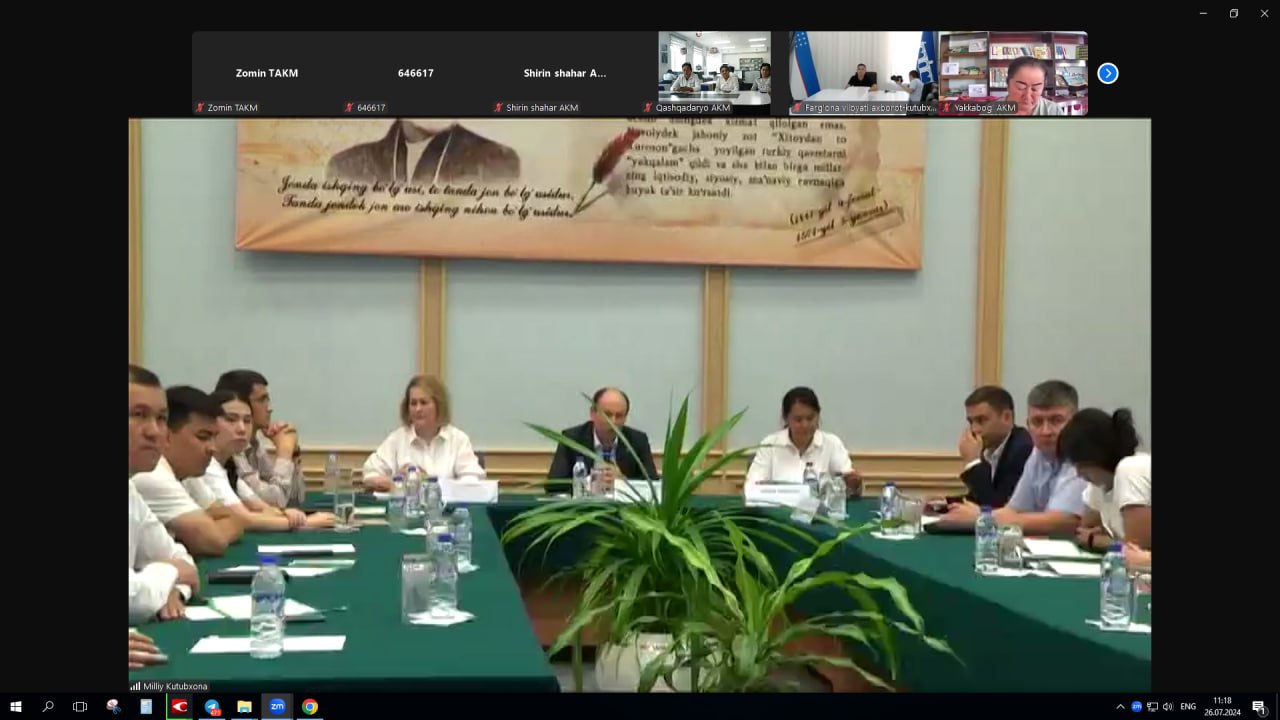Open the Snipping Tool from the taskbar

click(113, 706)
